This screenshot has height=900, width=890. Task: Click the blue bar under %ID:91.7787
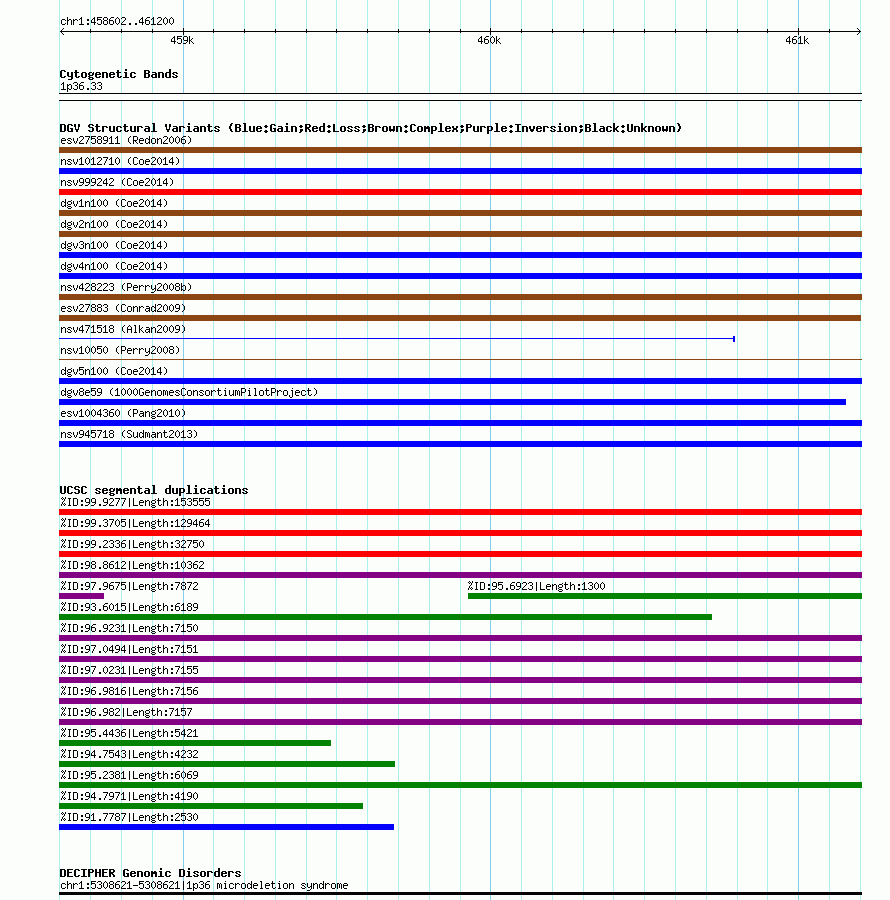(x=227, y=827)
